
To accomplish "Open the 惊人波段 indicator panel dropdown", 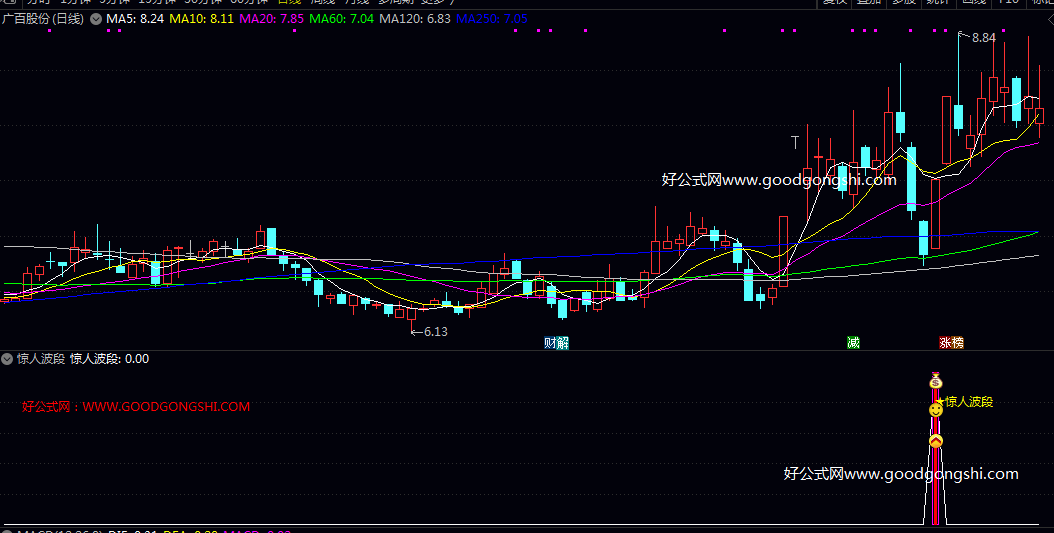I will point(7,358).
